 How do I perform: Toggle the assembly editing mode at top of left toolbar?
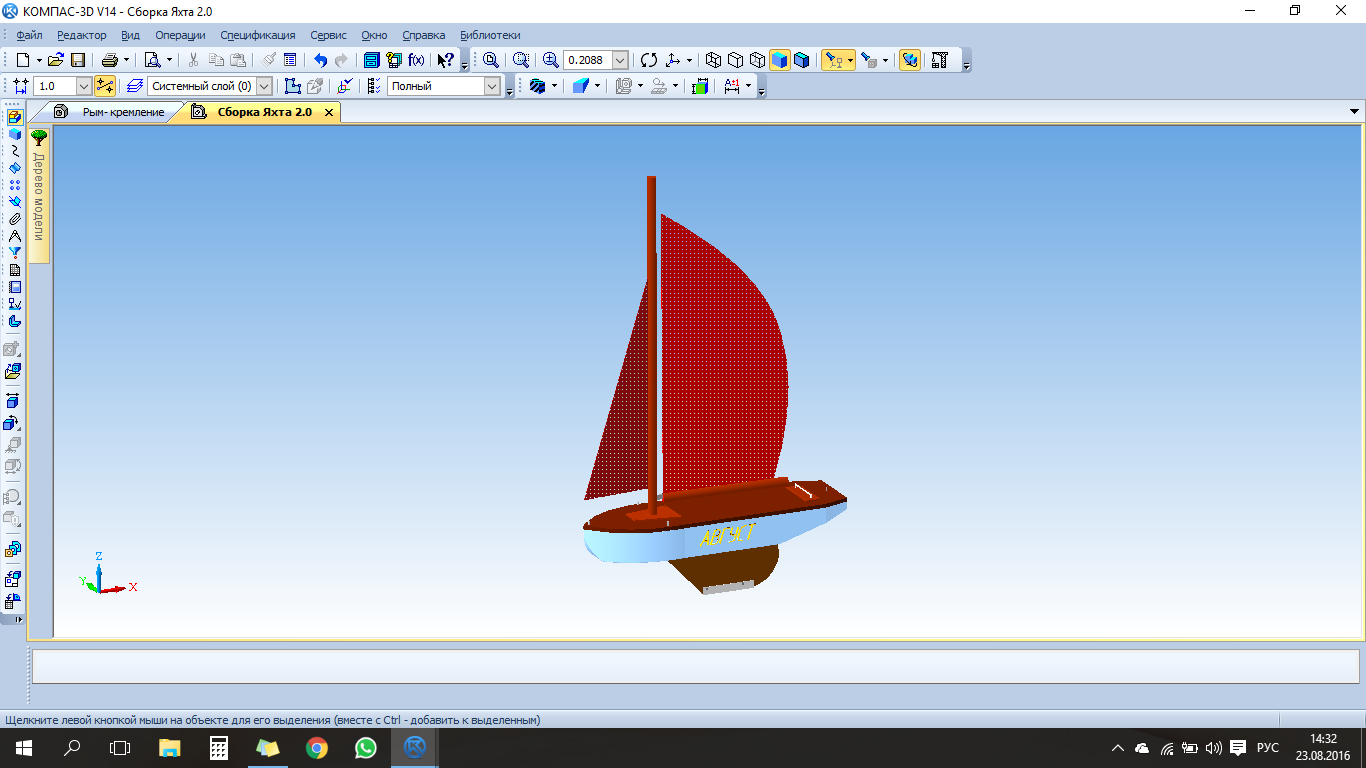[14, 116]
